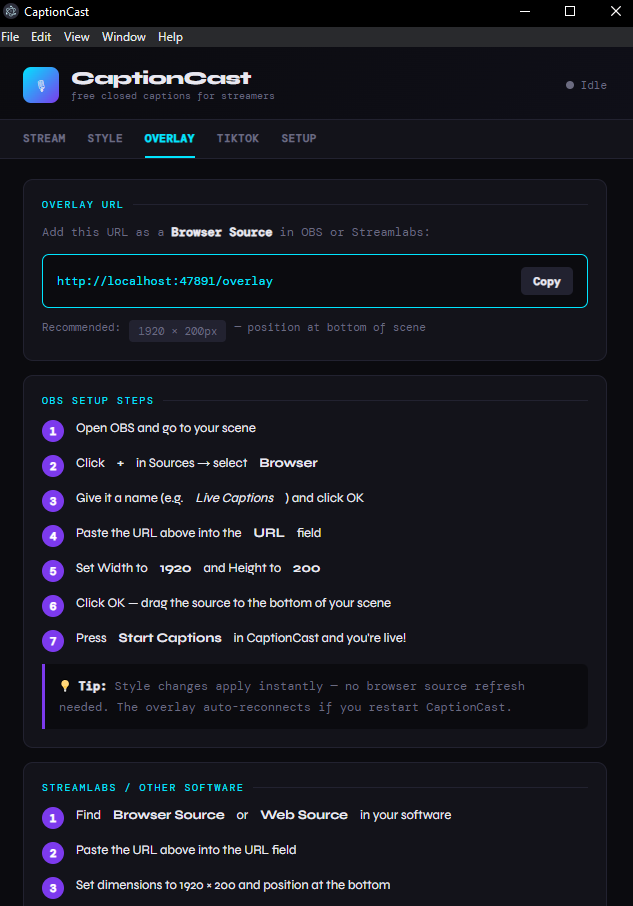Viewport: 633px width, 906px height.
Task: Open the SETUP tab
Action: pos(299,138)
